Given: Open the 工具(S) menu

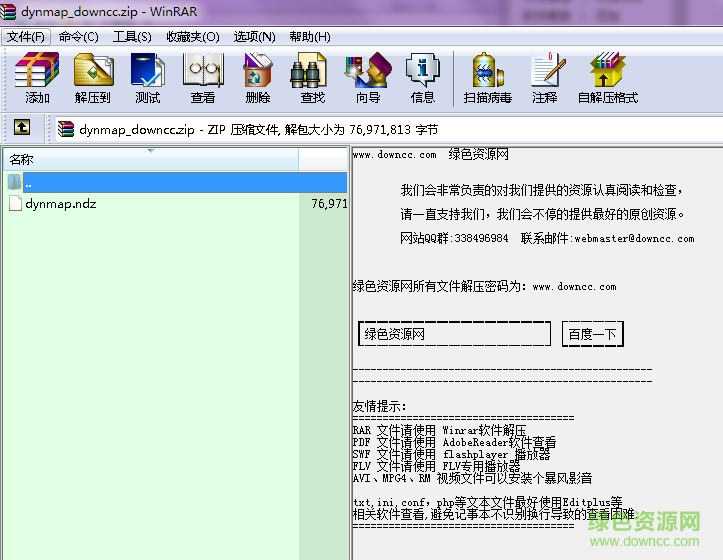Looking at the screenshot, I should tap(132, 36).
